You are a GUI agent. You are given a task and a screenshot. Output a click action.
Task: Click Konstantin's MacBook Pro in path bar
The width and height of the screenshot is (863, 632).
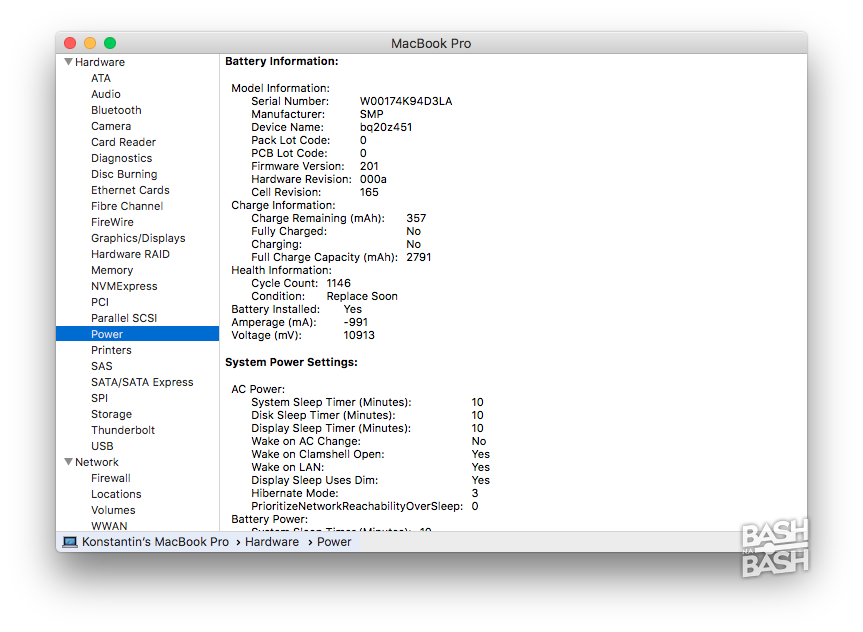tap(155, 542)
